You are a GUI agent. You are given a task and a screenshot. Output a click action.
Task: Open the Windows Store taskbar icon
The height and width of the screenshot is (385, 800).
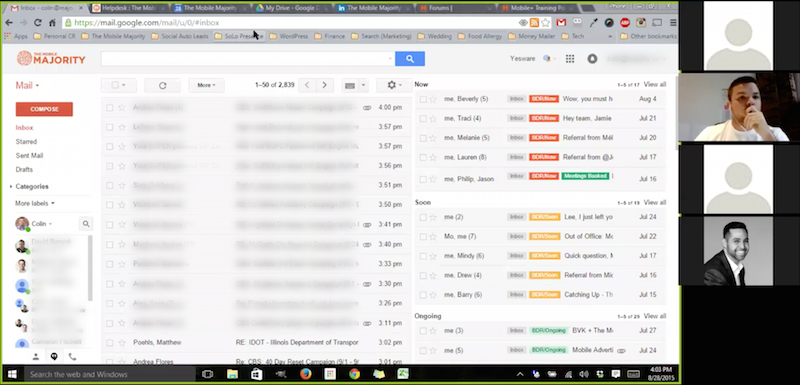(x=257, y=374)
